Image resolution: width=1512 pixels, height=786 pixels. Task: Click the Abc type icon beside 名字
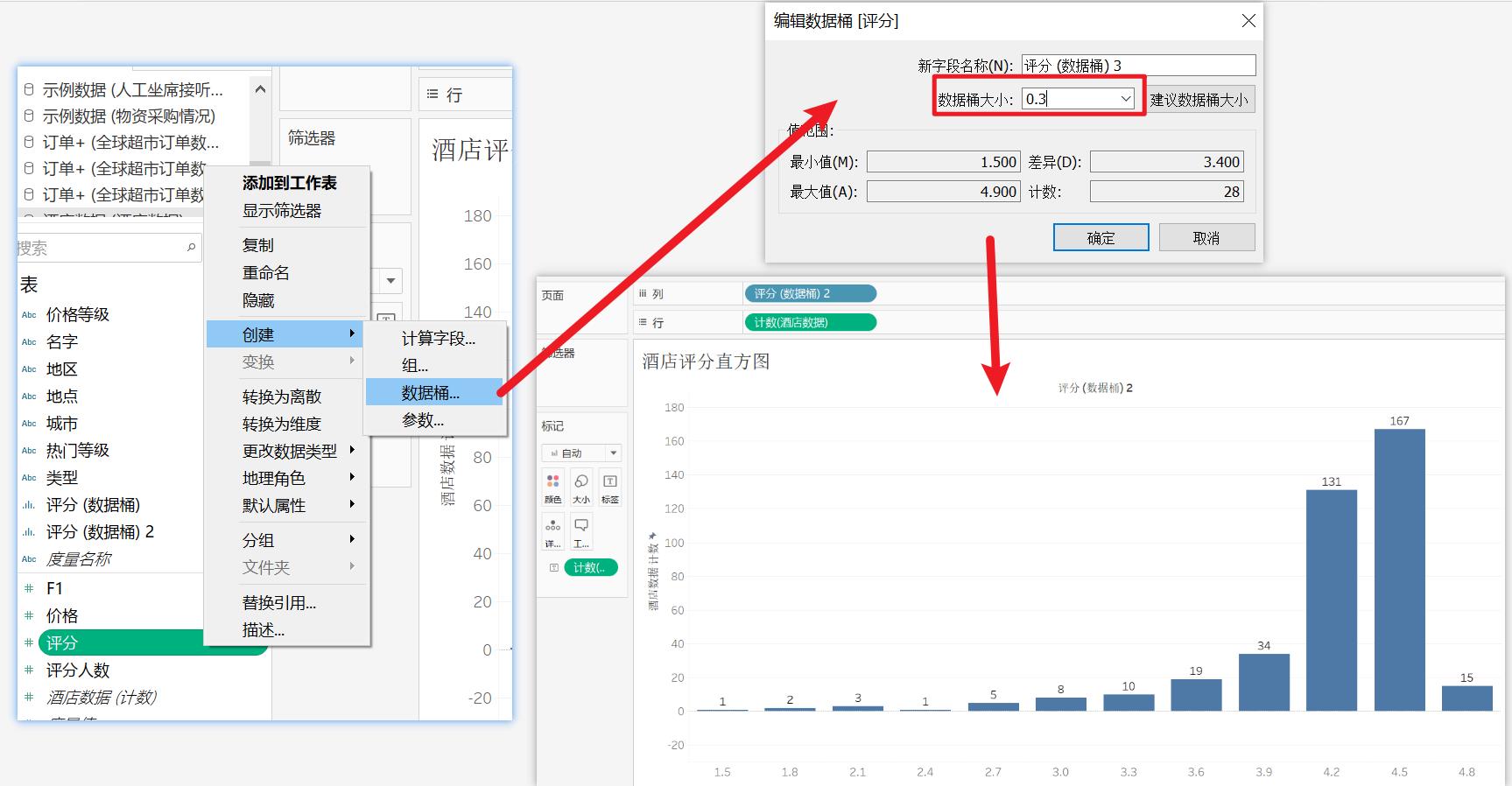click(x=29, y=342)
